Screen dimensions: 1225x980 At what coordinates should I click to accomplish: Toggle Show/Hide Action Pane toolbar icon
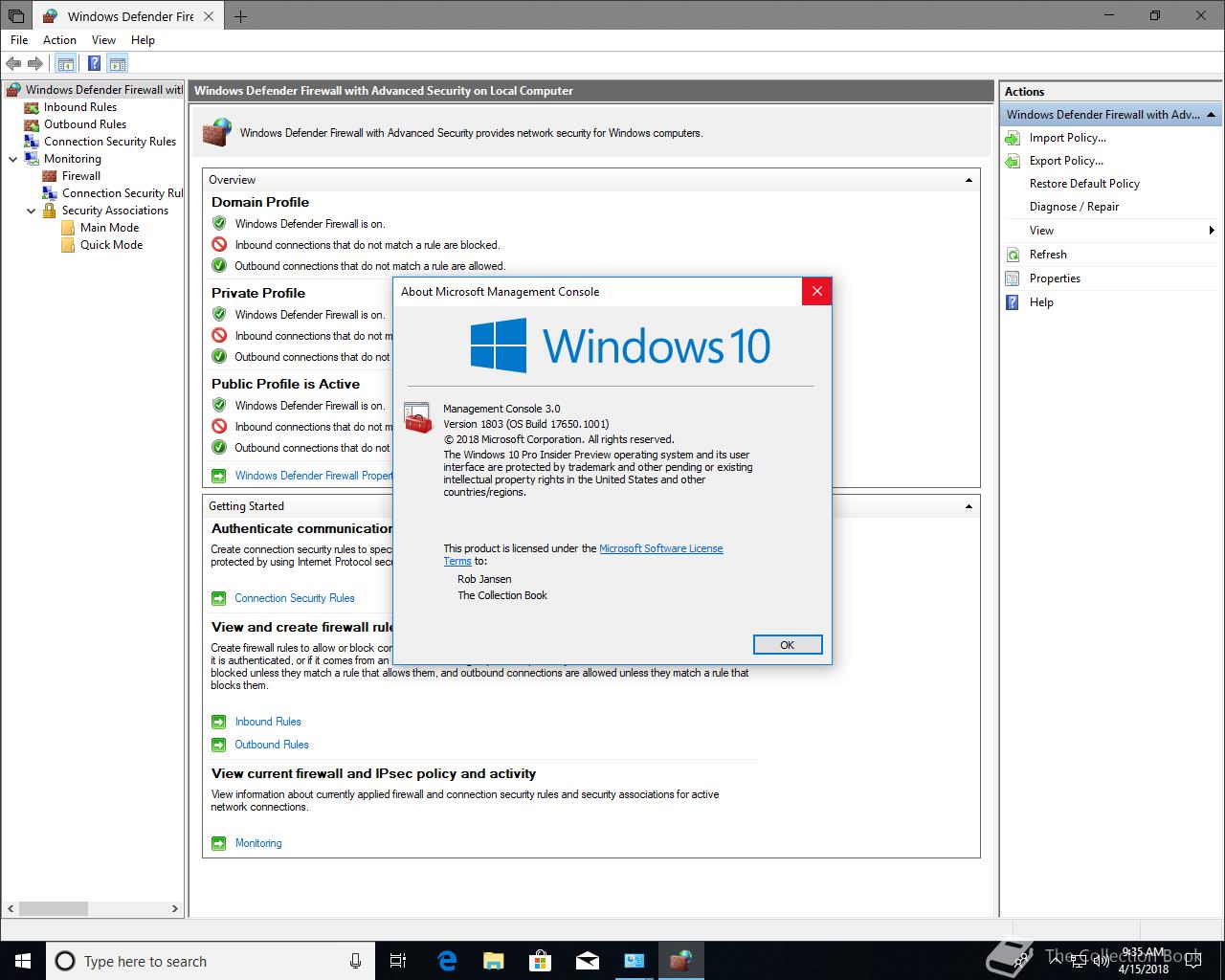118,64
